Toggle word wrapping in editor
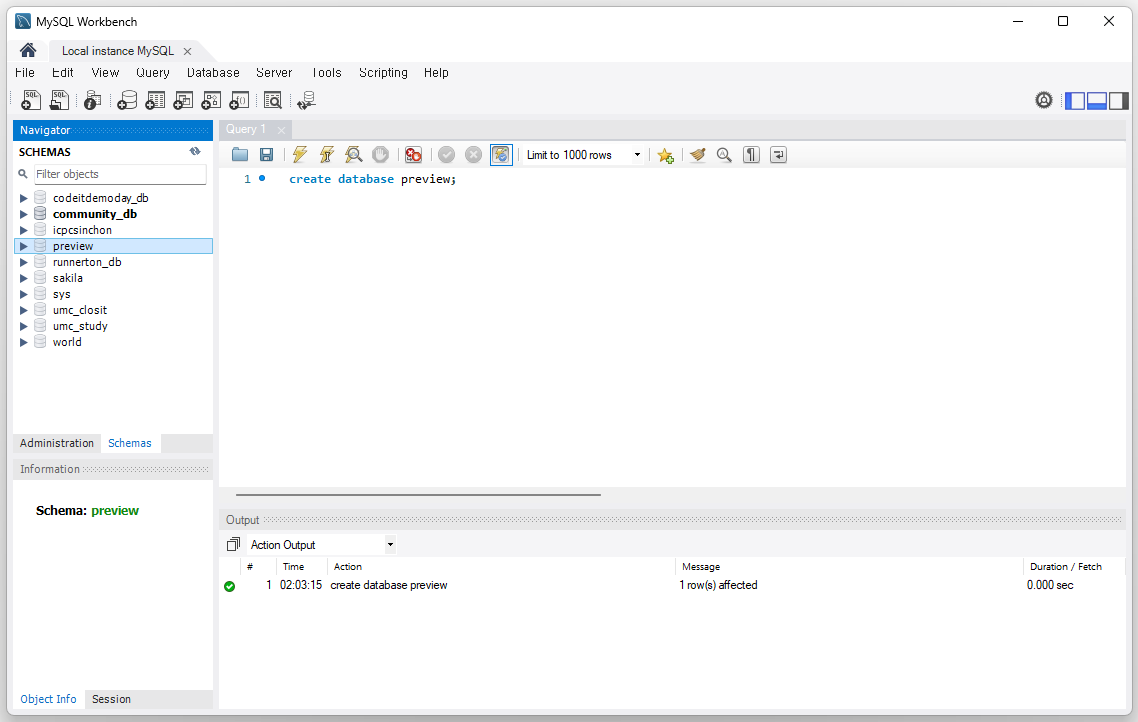The width and height of the screenshot is (1138, 722). (x=778, y=155)
